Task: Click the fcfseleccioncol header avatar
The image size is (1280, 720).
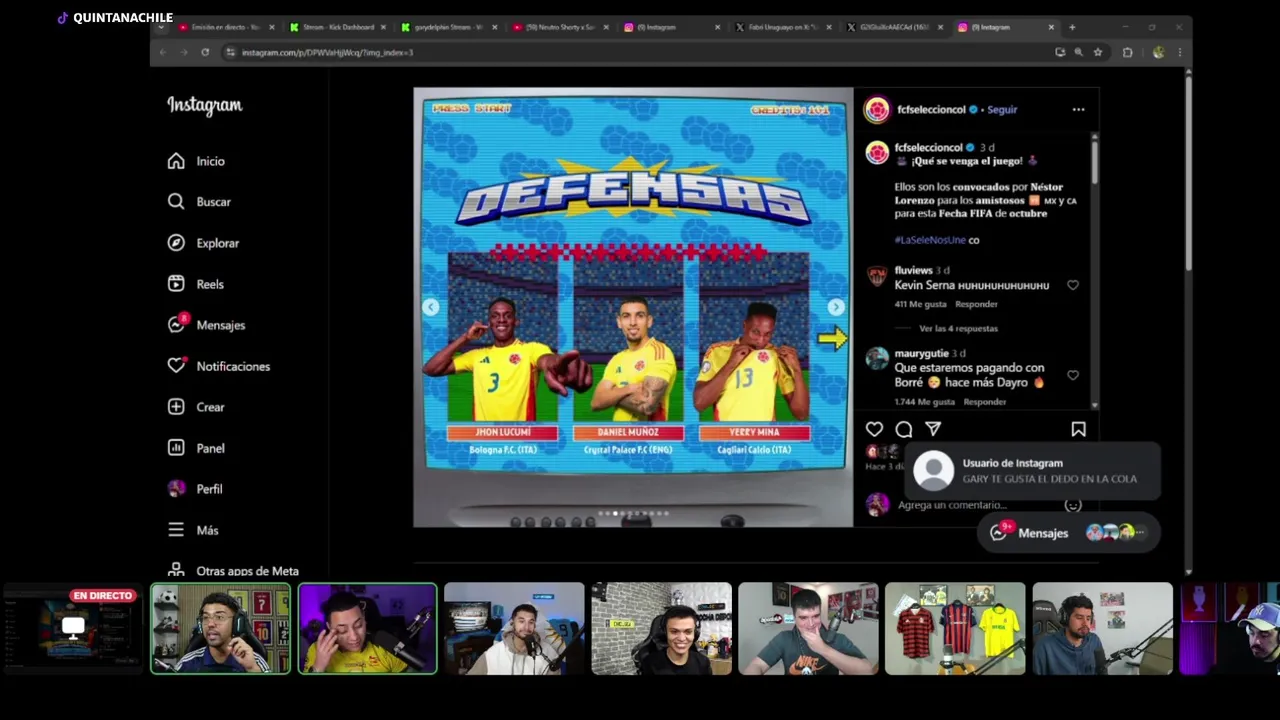Action: coord(877,110)
